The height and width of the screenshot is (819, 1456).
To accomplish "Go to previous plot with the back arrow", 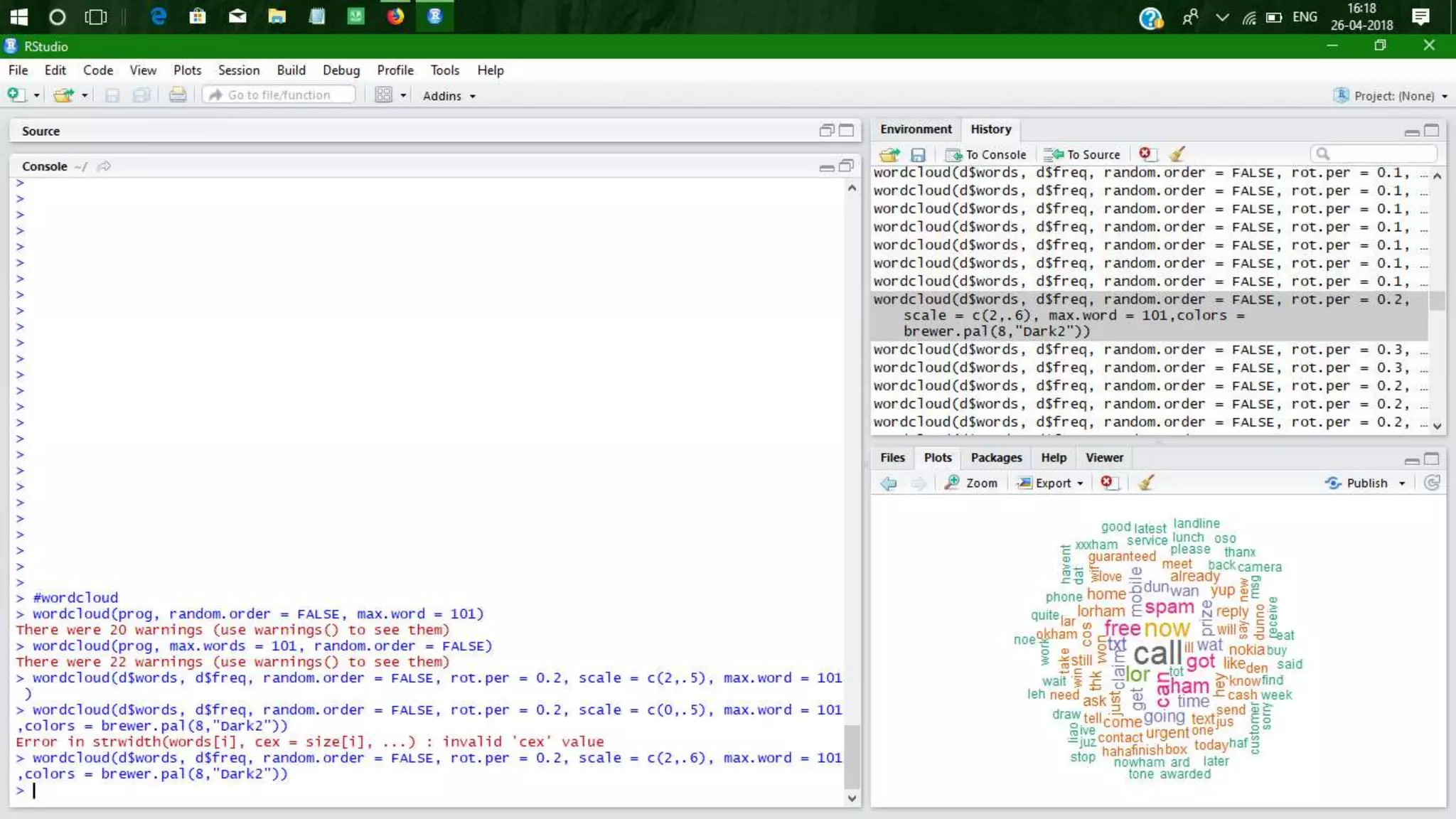I will coord(888,483).
